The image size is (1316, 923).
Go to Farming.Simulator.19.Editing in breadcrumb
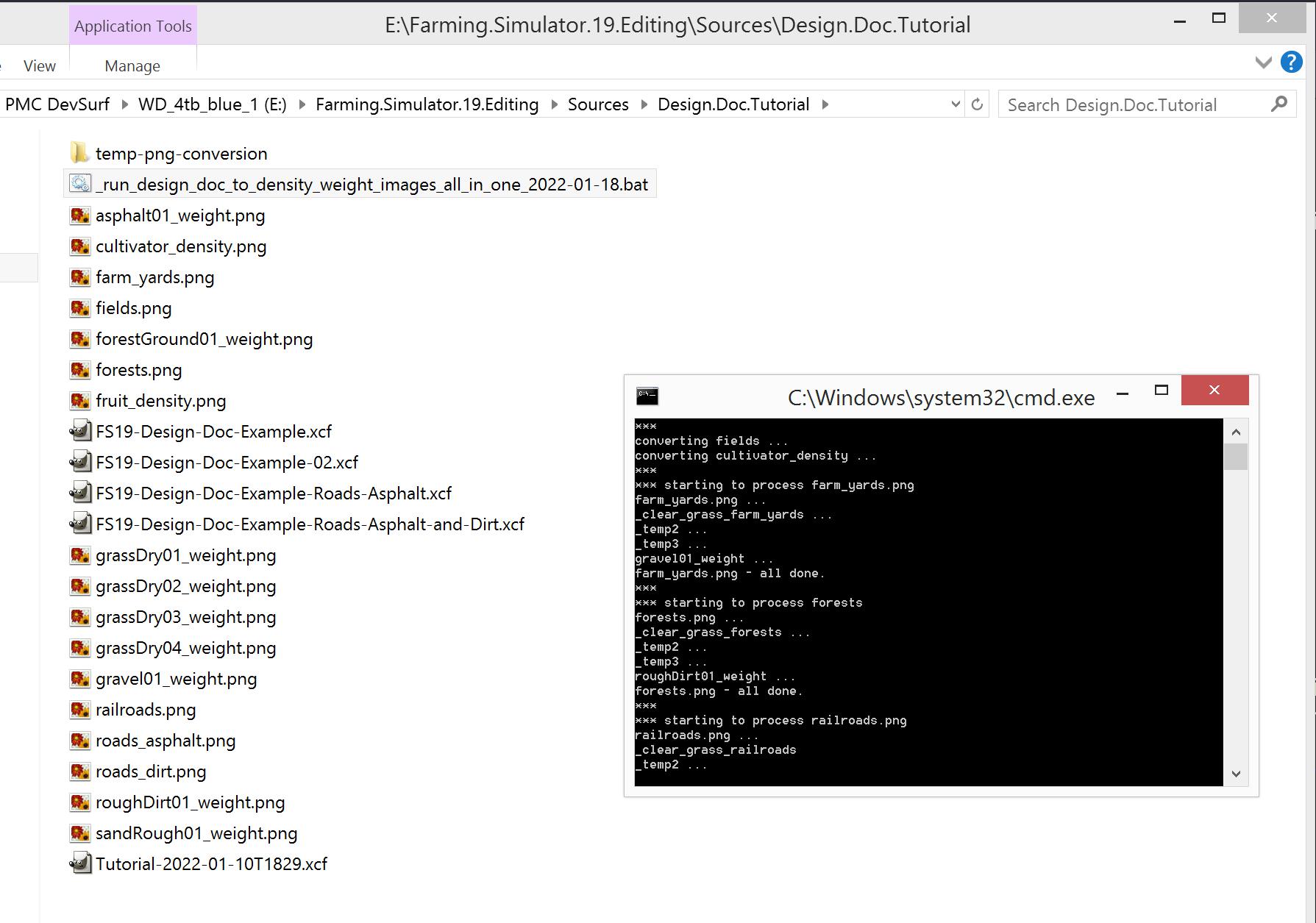[x=427, y=104]
